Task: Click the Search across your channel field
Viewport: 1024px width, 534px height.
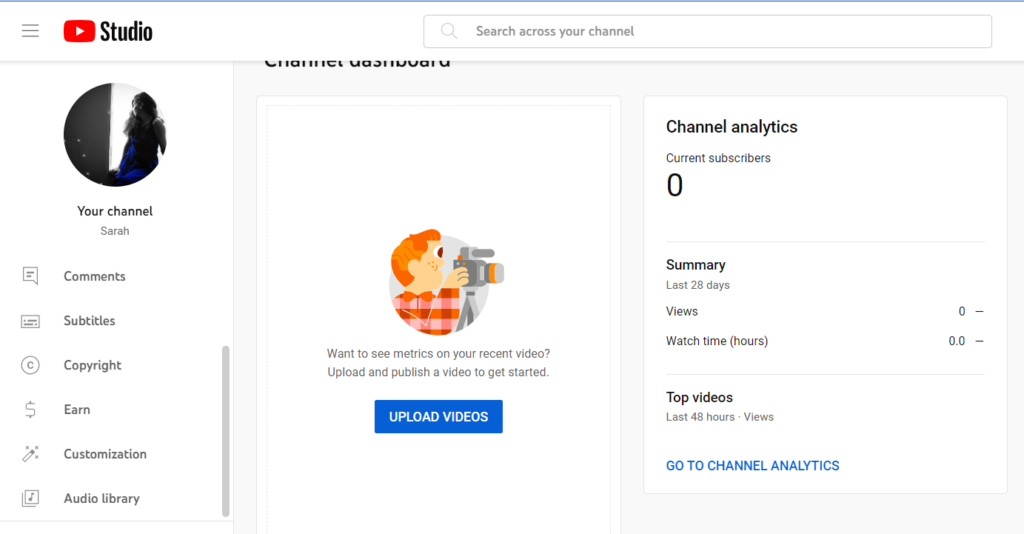Action: 707,31
